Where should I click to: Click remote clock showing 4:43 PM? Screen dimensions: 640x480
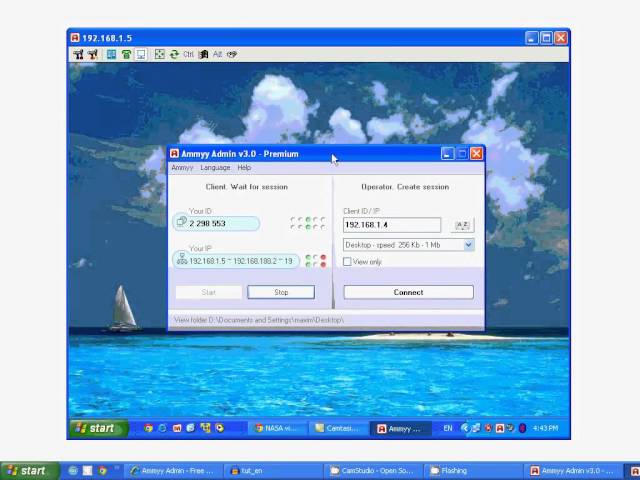tap(545, 428)
